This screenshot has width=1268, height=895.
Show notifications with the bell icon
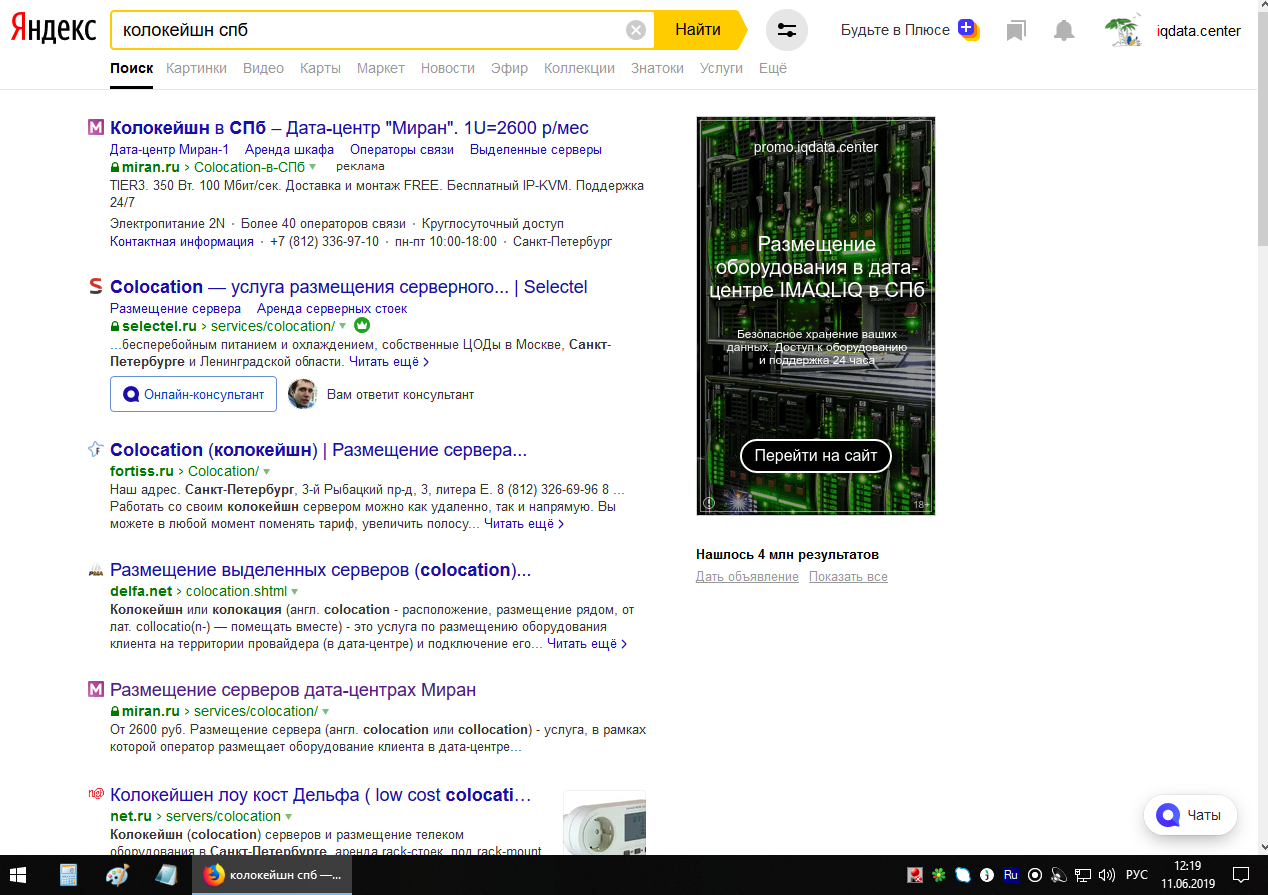1064,31
